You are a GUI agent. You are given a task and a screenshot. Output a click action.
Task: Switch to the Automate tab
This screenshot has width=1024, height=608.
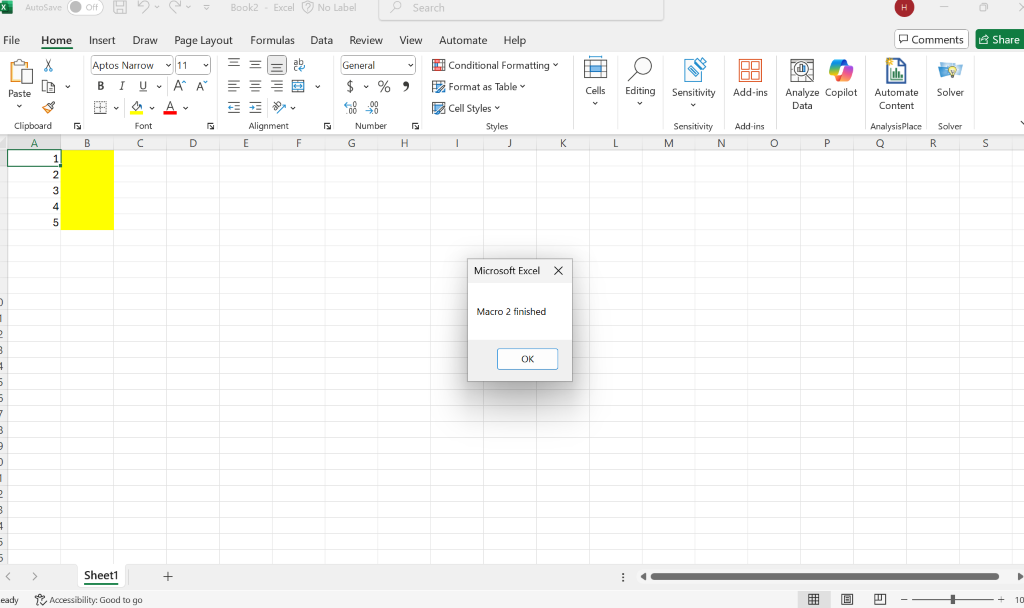click(463, 40)
